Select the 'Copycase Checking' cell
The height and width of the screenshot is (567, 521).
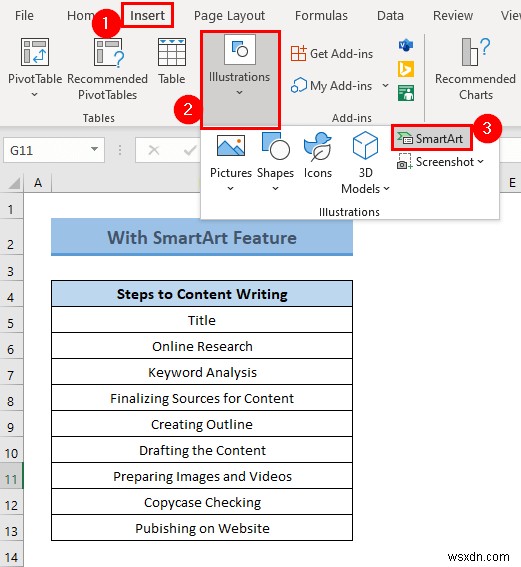pos(202,502)
